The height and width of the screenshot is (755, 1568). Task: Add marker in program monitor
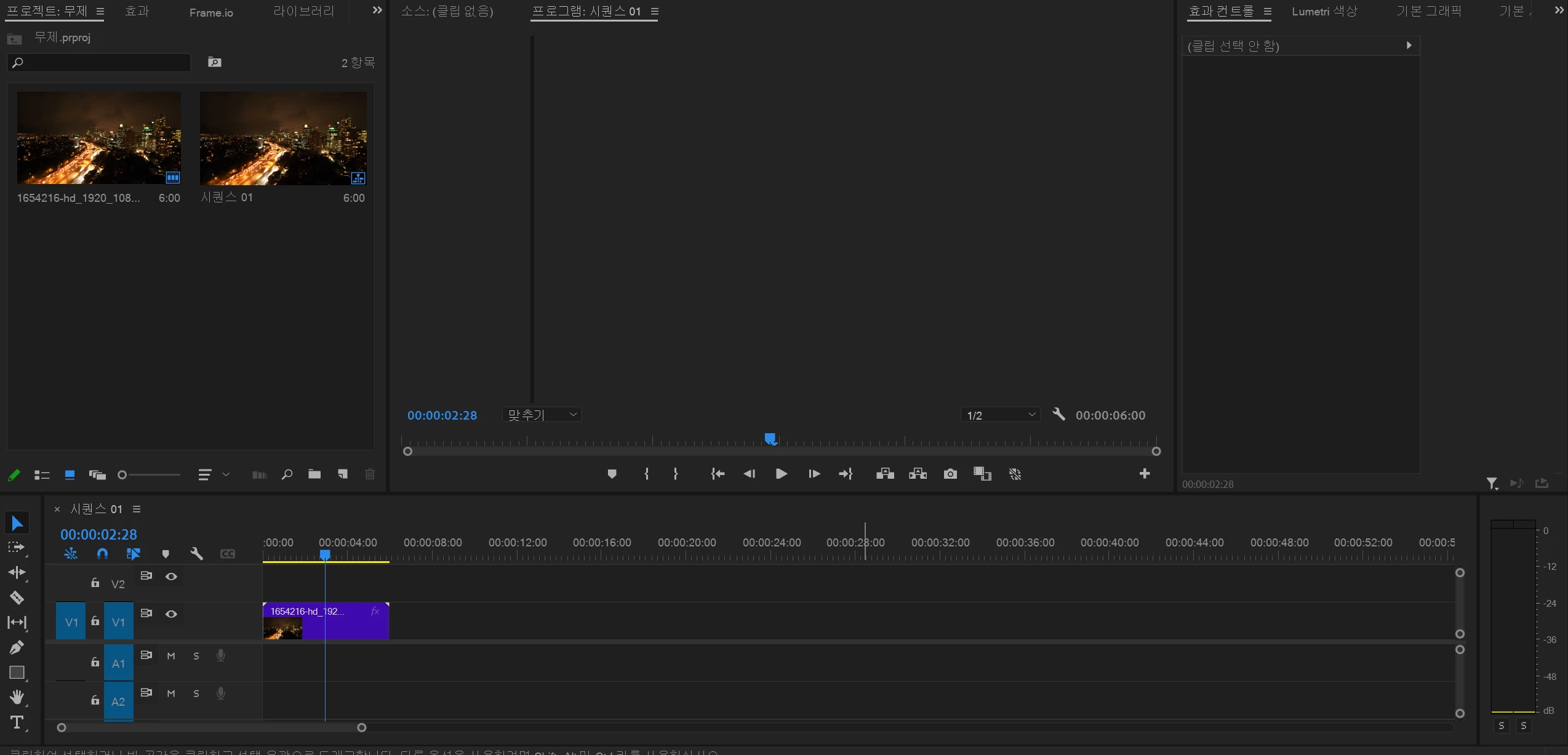coord(612,474)
